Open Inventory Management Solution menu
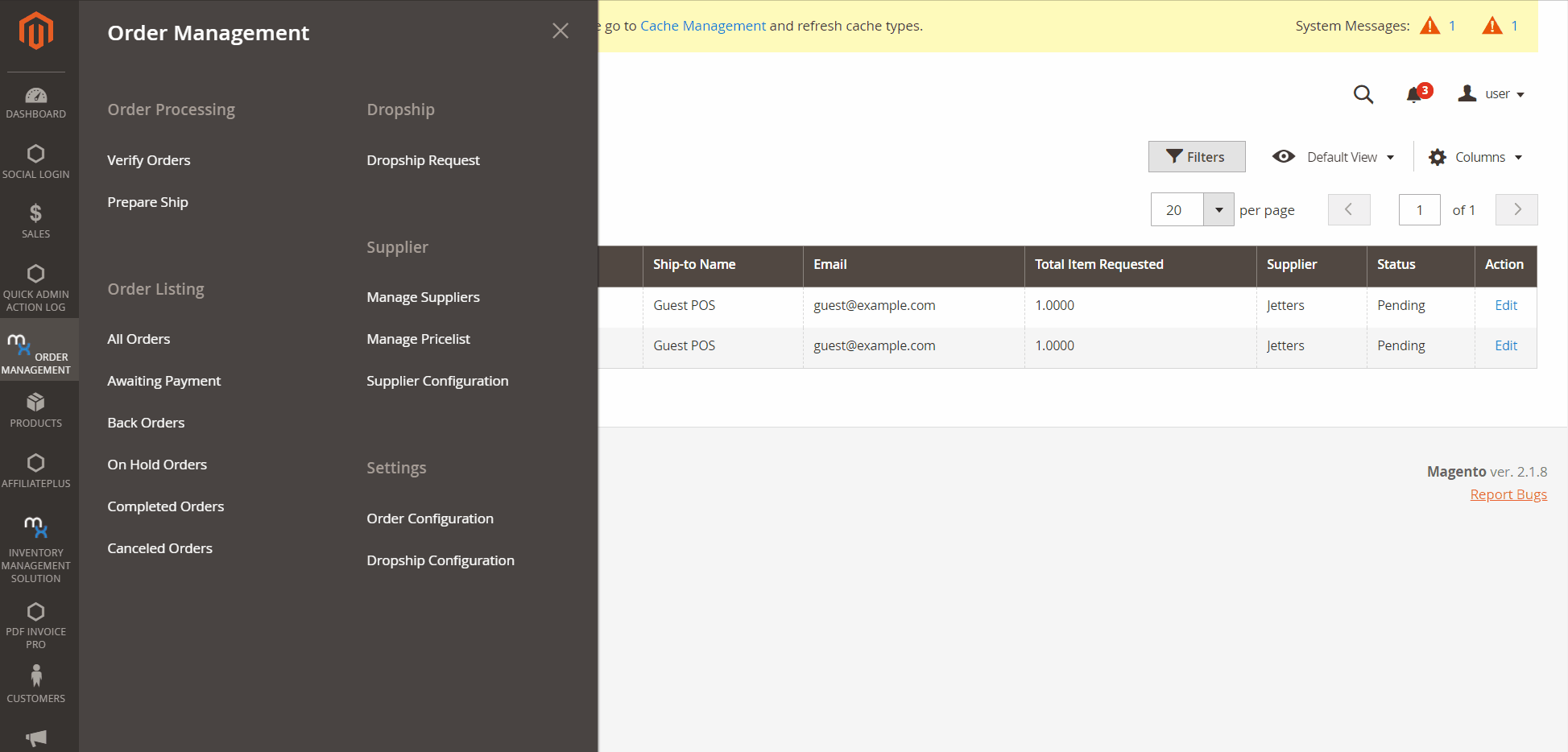 tap(36, 550)
